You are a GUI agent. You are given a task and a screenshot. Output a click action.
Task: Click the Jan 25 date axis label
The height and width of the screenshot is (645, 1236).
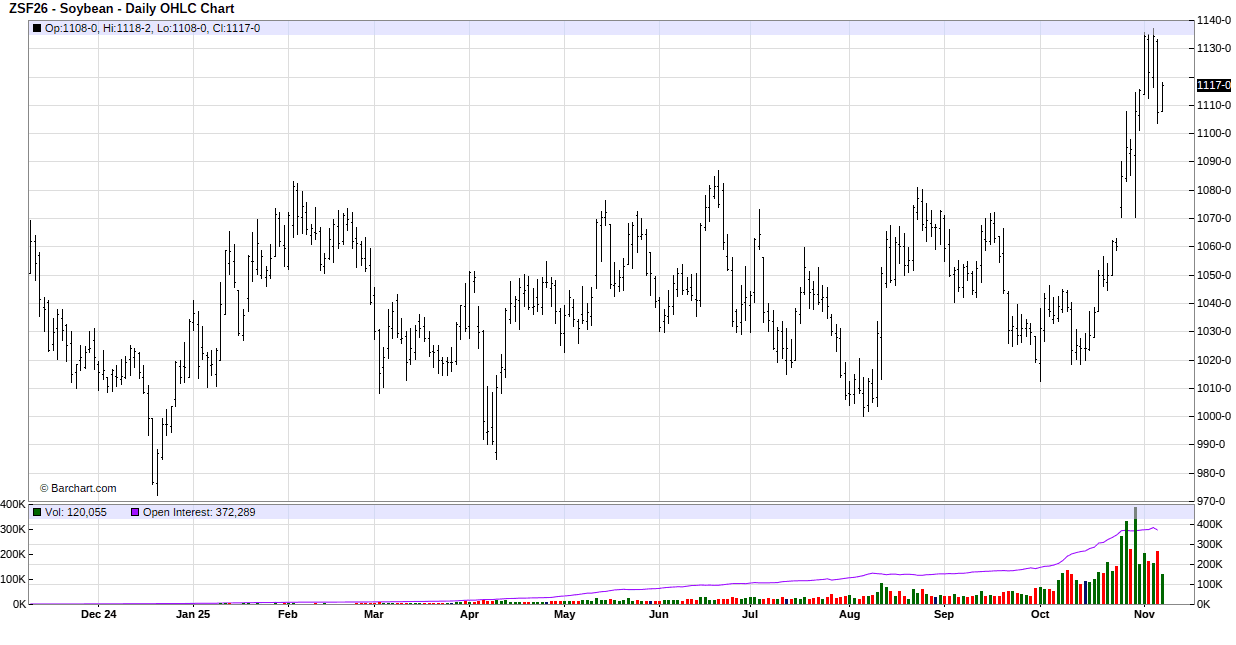[192, 614]
